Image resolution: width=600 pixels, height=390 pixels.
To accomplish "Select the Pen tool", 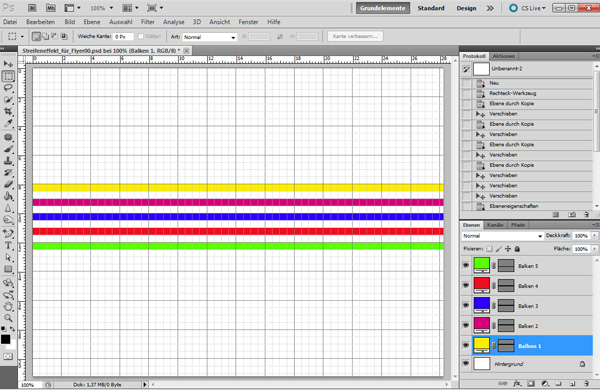I will (x=8, y=233).
